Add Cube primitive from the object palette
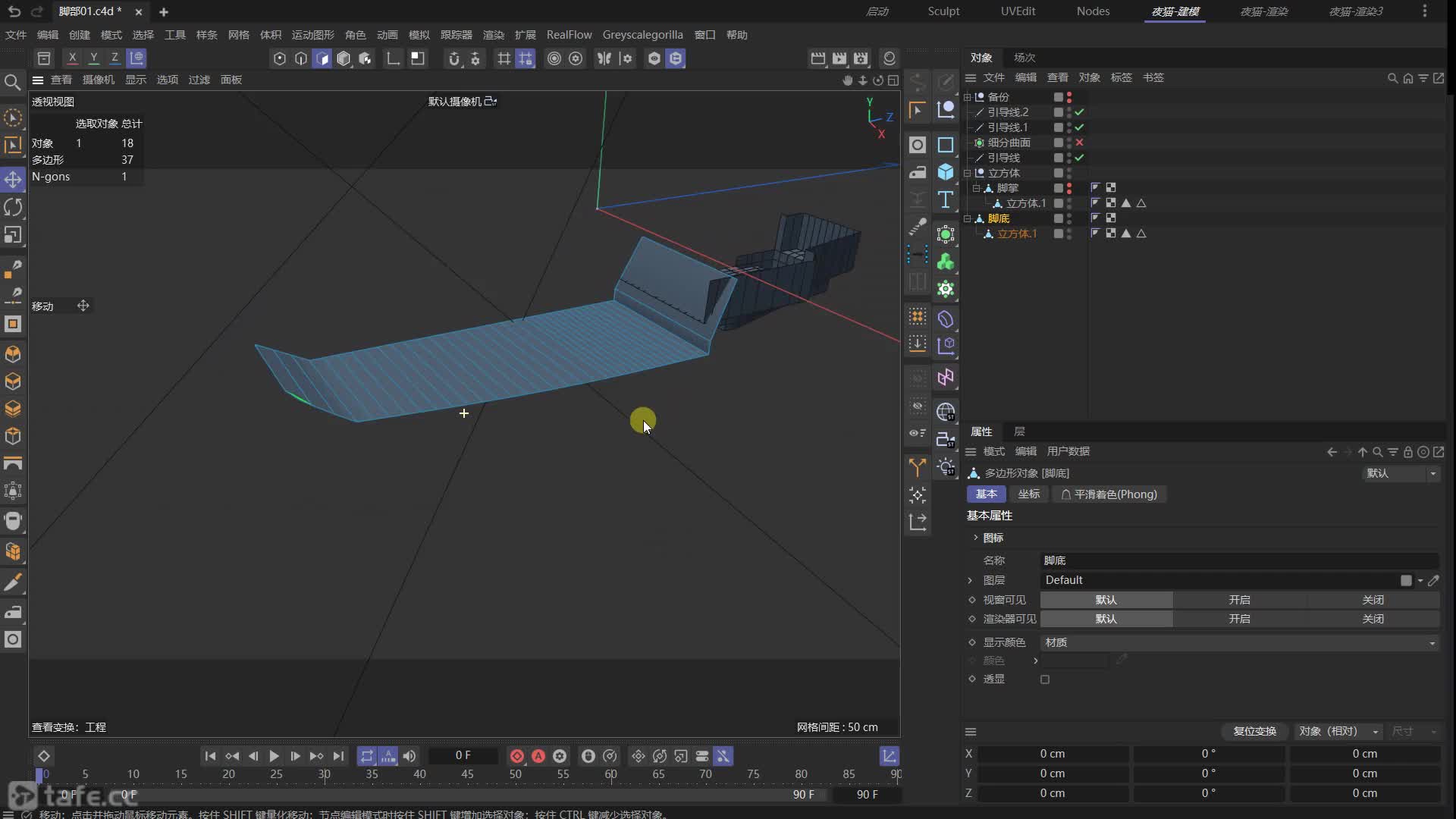 (x=946, y=172)
